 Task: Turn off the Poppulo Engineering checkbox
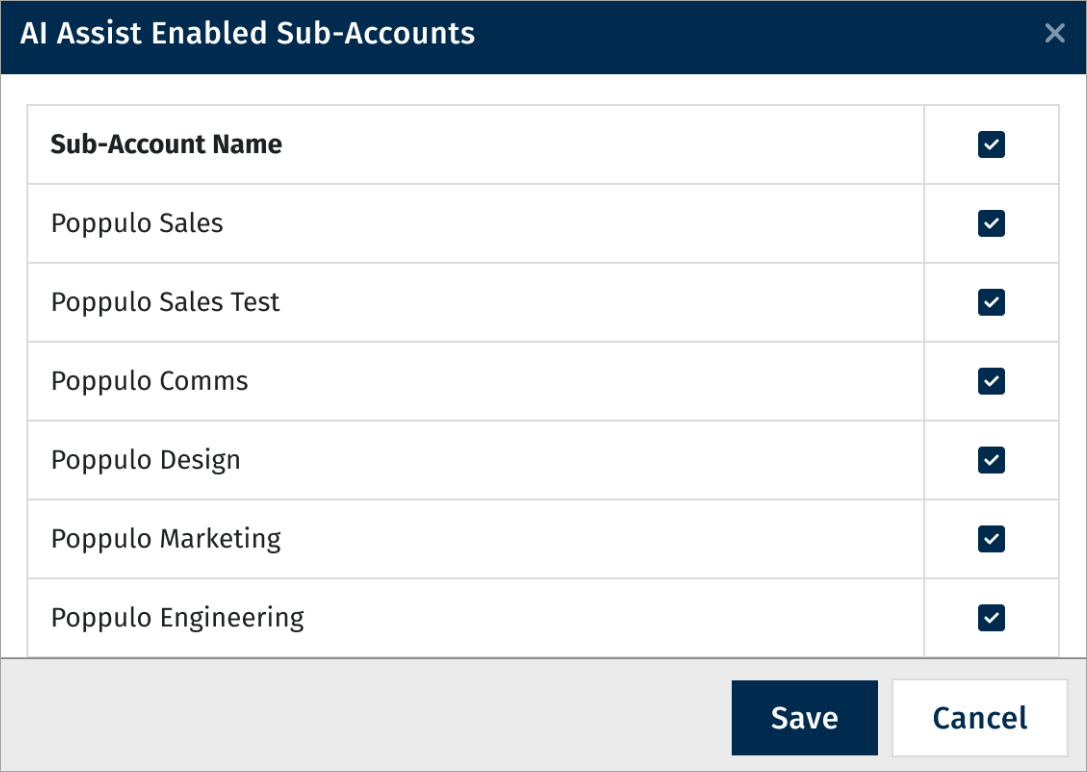pyautogui.click(x=991, y=618)
